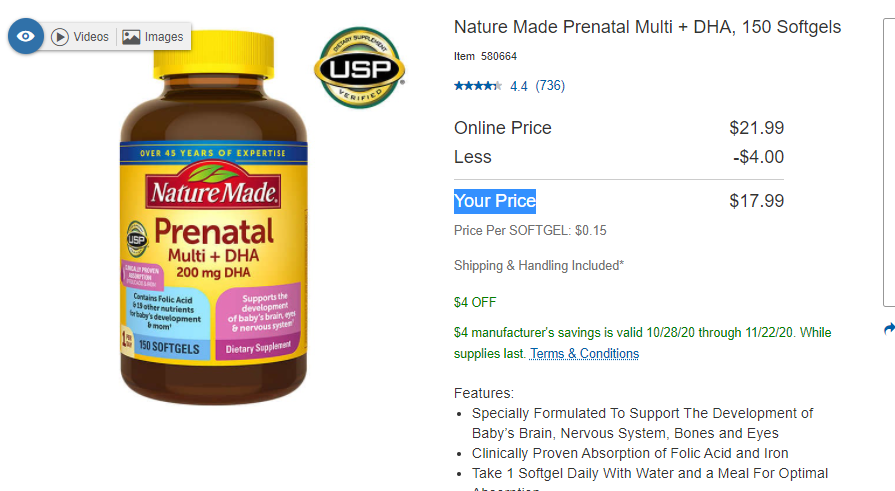This screenshot has height=491, width=895.
Task: Open the 4.4 rating score link
Action: pos(519,86)
